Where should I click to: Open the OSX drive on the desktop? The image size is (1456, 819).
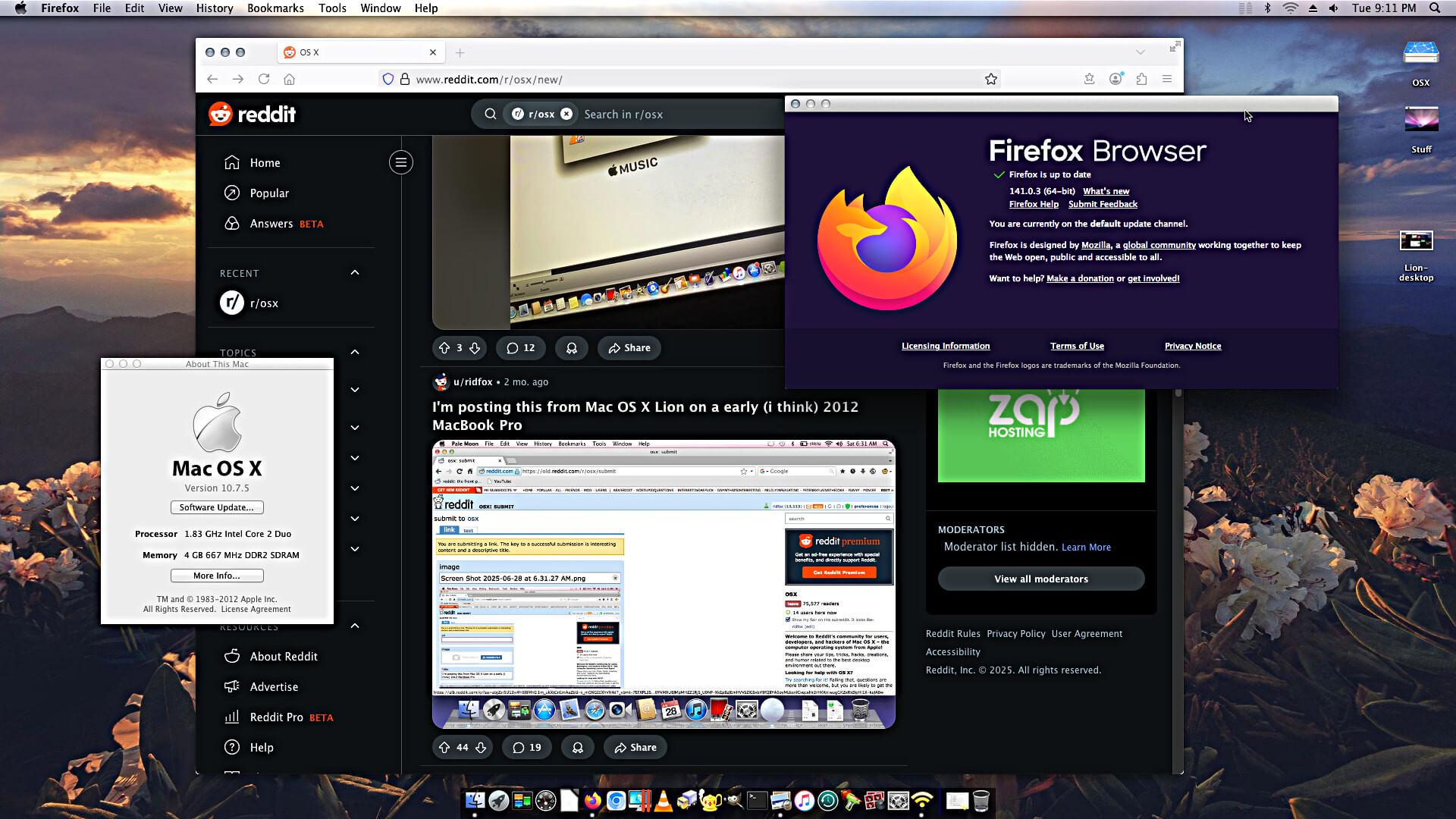(1420, 63)
